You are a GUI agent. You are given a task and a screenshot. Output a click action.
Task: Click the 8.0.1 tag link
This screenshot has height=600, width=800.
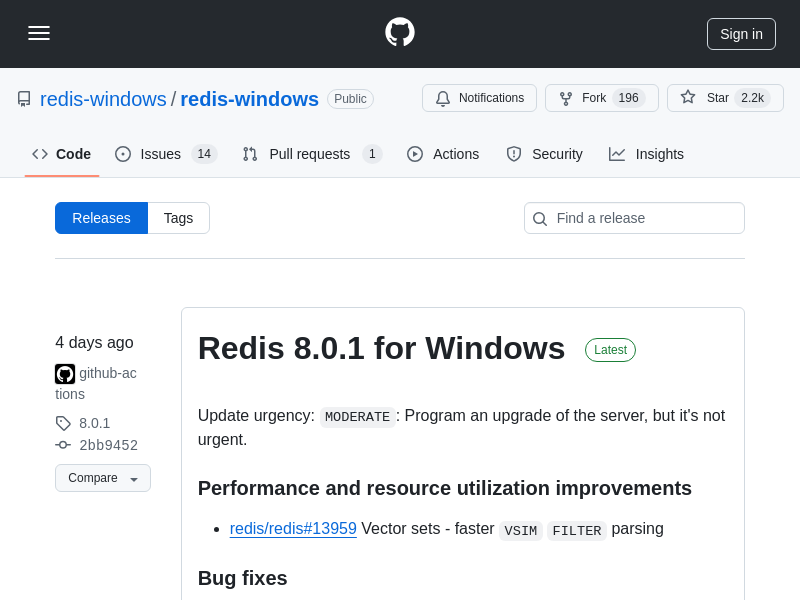tap(94, 423)
